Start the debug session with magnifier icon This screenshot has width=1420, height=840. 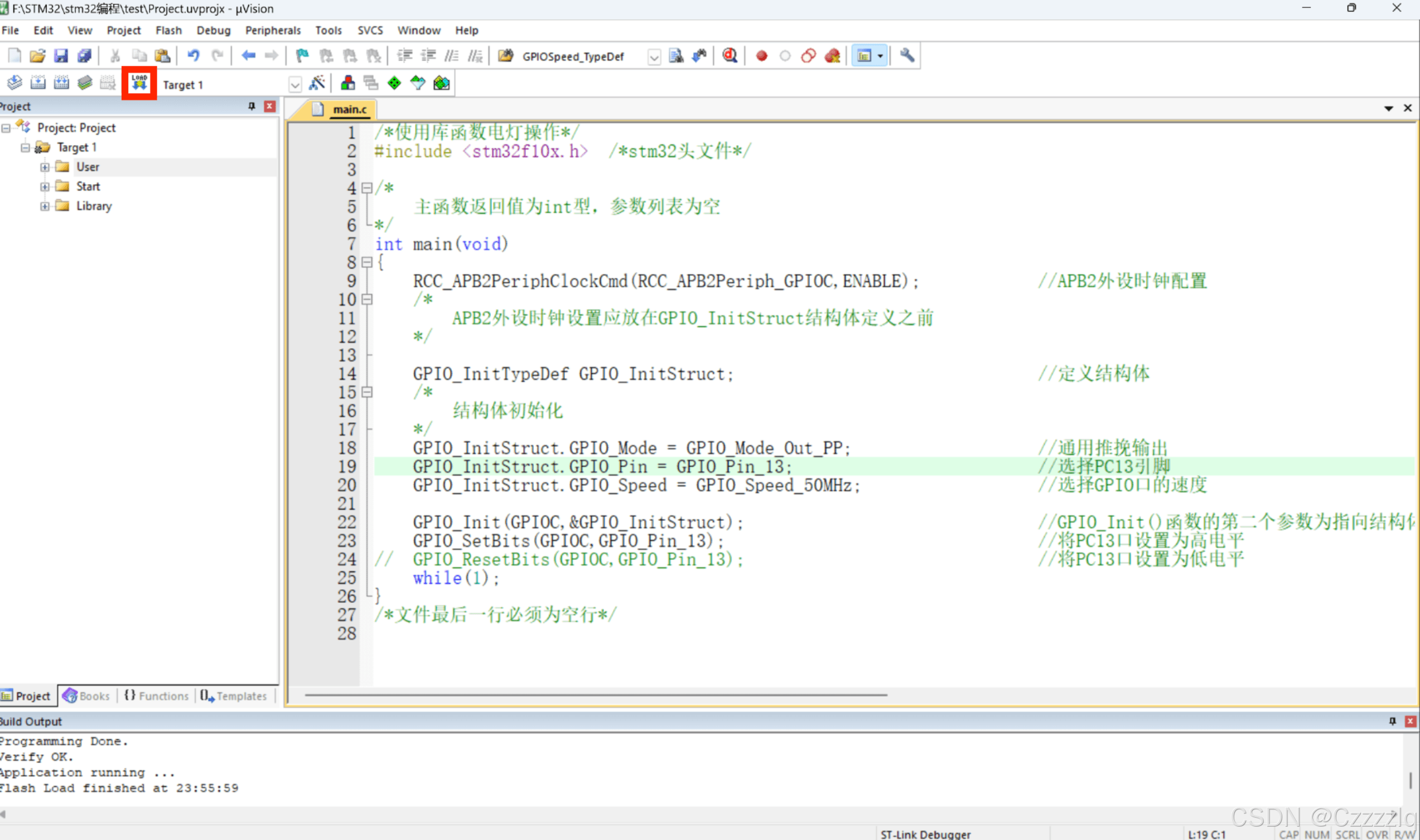point(730,55)
